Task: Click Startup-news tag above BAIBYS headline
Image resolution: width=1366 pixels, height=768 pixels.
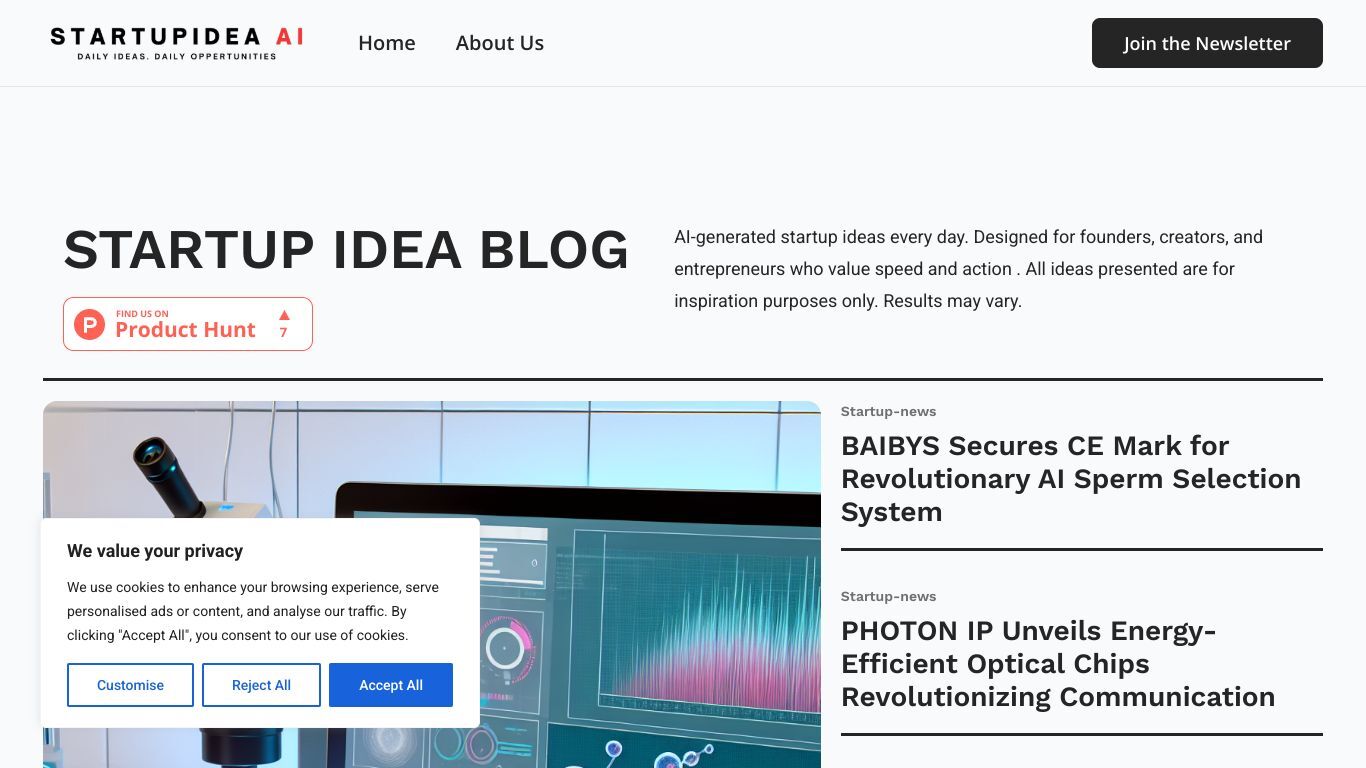Action: 888,411
